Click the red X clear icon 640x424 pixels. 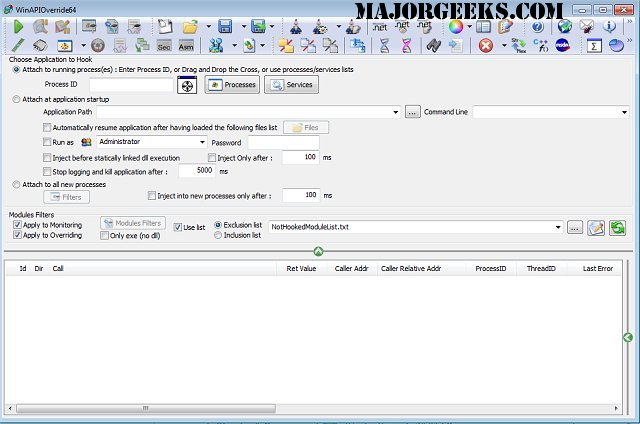pos(485,45)
